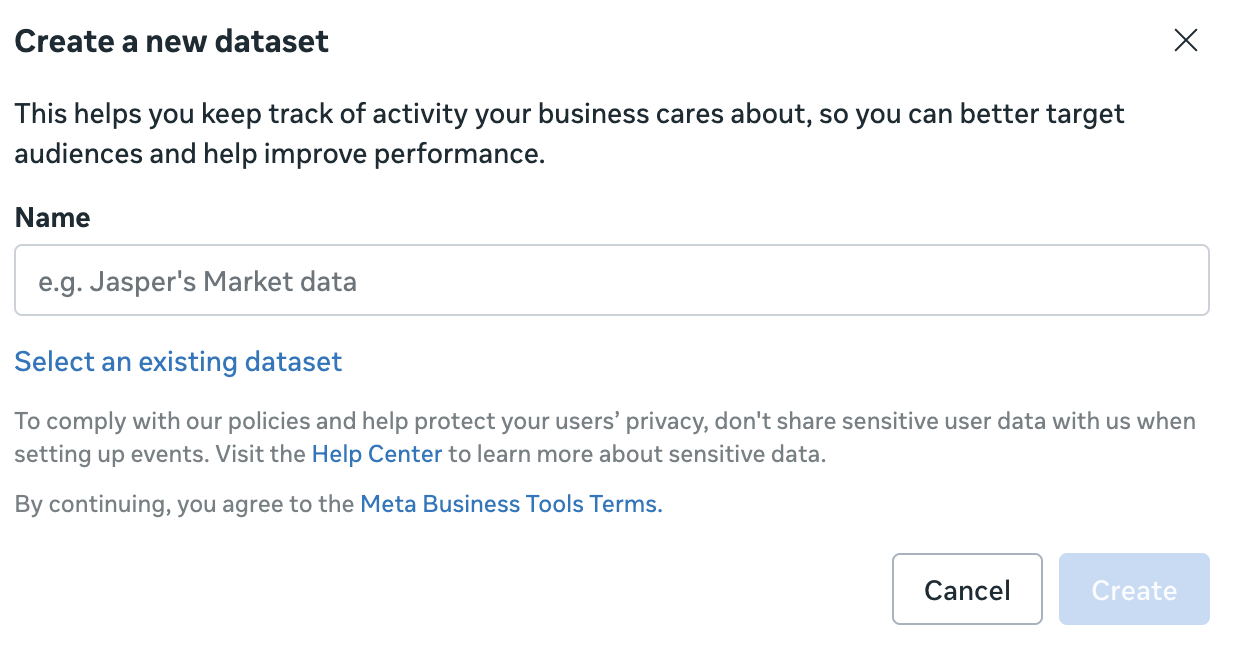Close the Create a new dataset dialog
This screenshot has width=1234, height=650.
(1185, 40)
